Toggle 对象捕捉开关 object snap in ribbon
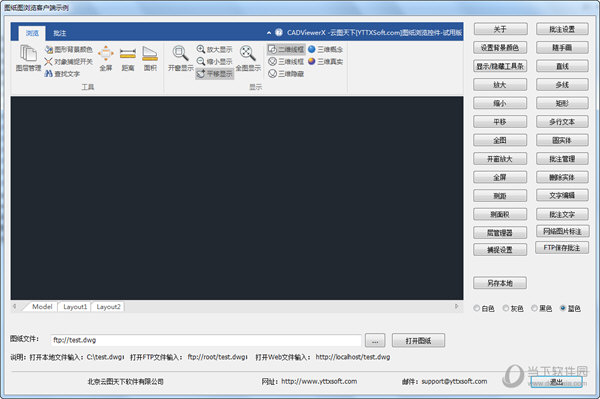 coord(68,62)
